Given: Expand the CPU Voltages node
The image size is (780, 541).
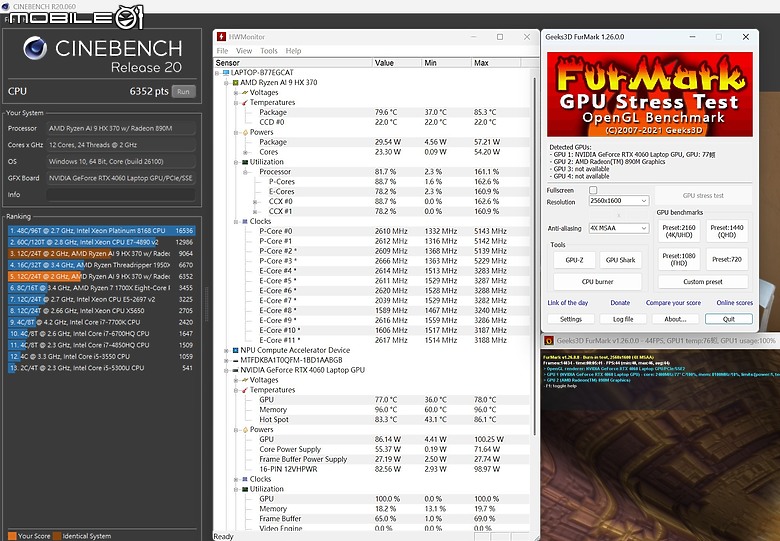Looking at the screenshot, I should click(x=236, y=92).
